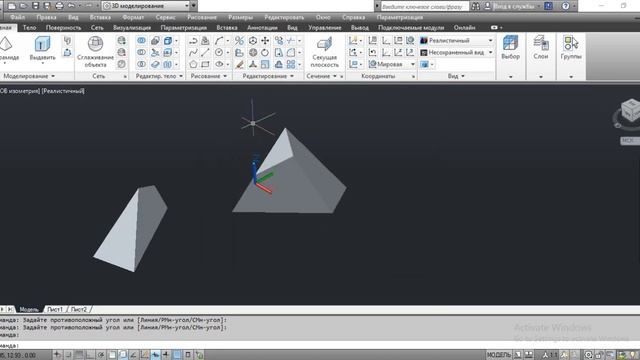Click the Erase tool icon
This screenshot has width=640, height=360.
pyautogui.click(x=240, y=64)
